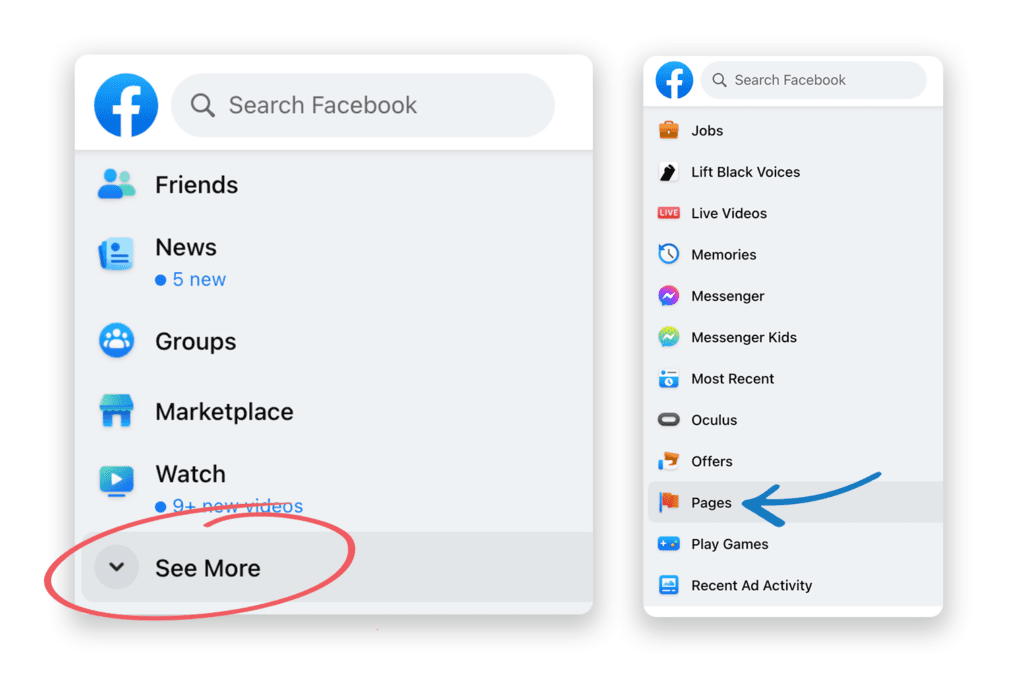
Task: Open Memories via the clock icon
Action: (x=668, y=254)
